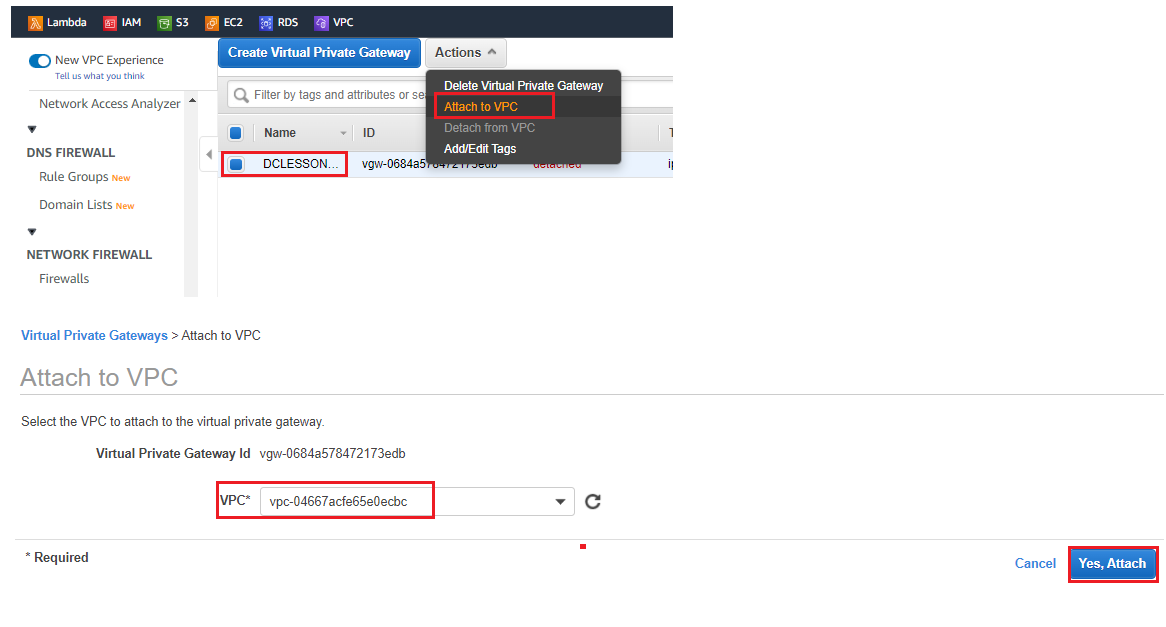Viewport: 1166px width, 627px height.
Task: Open the Name column sort dropdown arrow
Action: pos(344,133)
